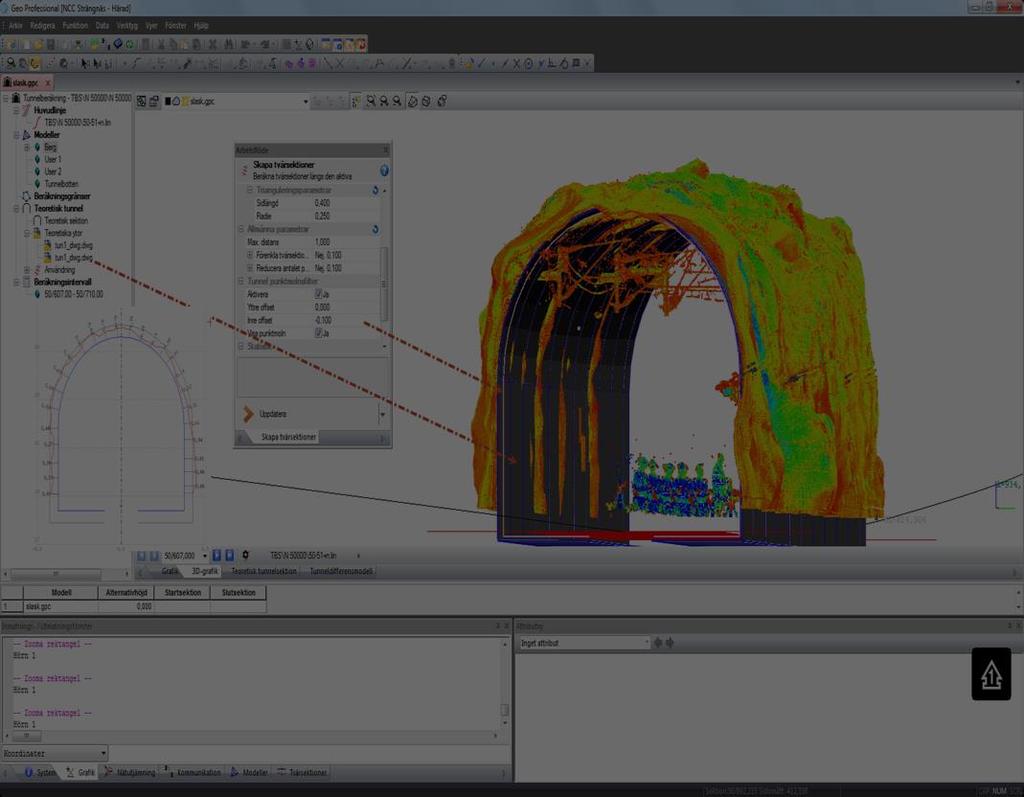Open the Redigera menu
This screenshot has width=1024, height=797.
click(42, 25)
